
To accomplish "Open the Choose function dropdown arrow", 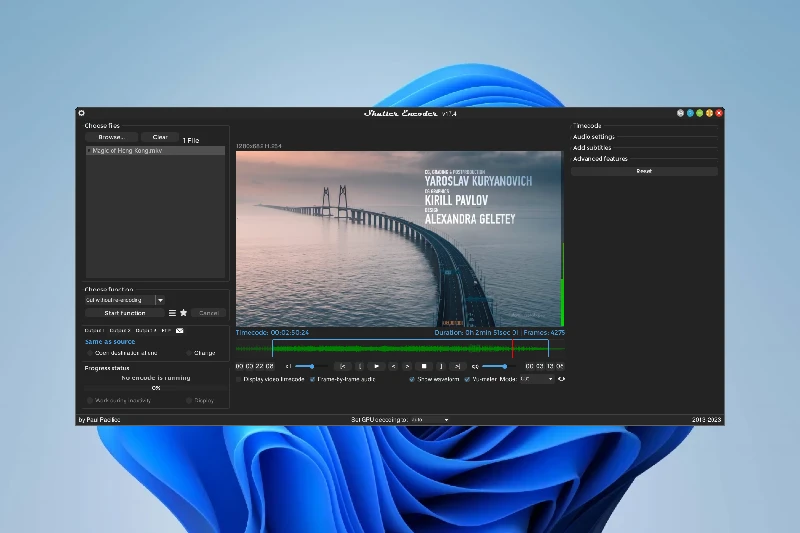I will (160, 300).
